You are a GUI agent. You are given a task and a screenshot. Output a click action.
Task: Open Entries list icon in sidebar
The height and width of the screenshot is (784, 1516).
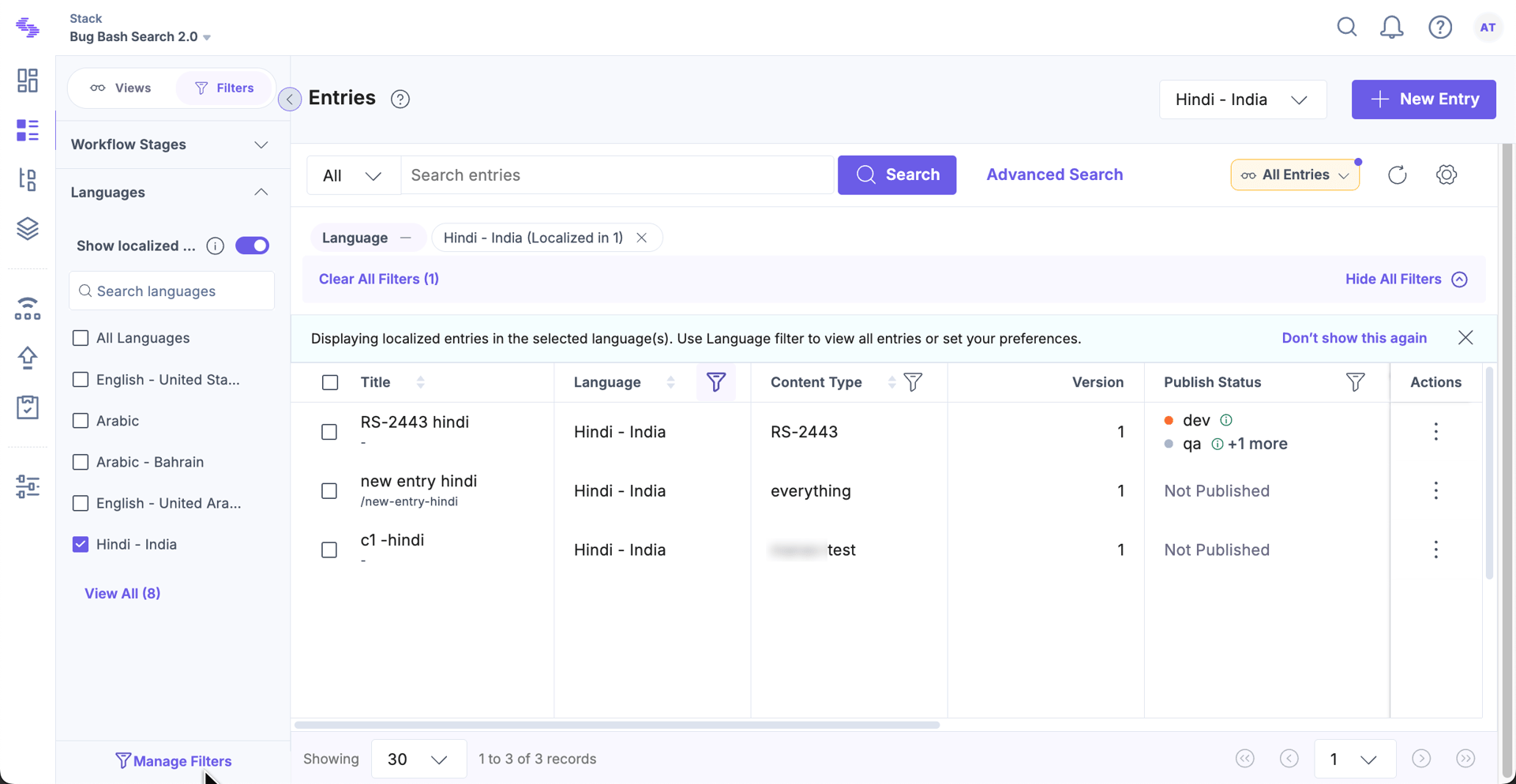pos(28,130)
